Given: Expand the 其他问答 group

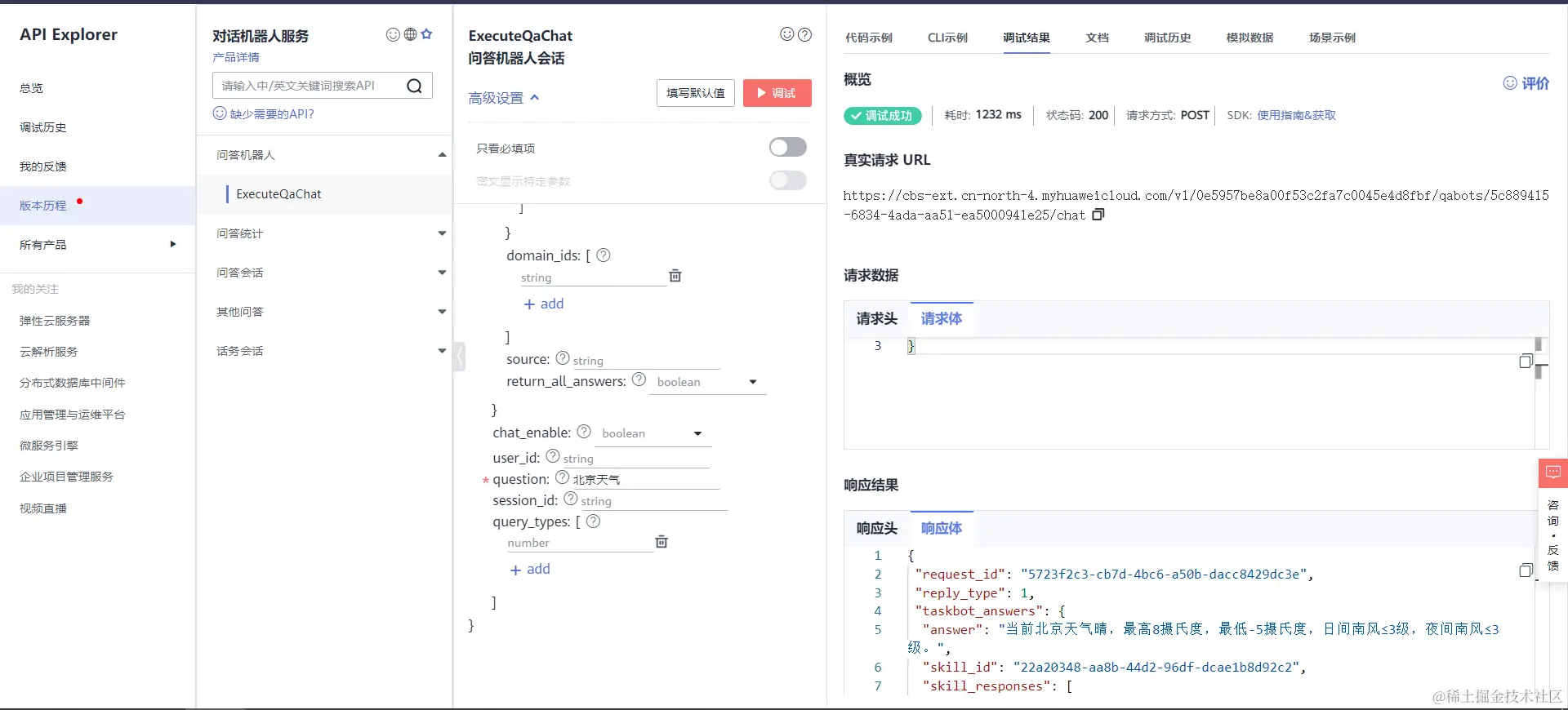Looking at the screenshot, I should pos(442,312).
